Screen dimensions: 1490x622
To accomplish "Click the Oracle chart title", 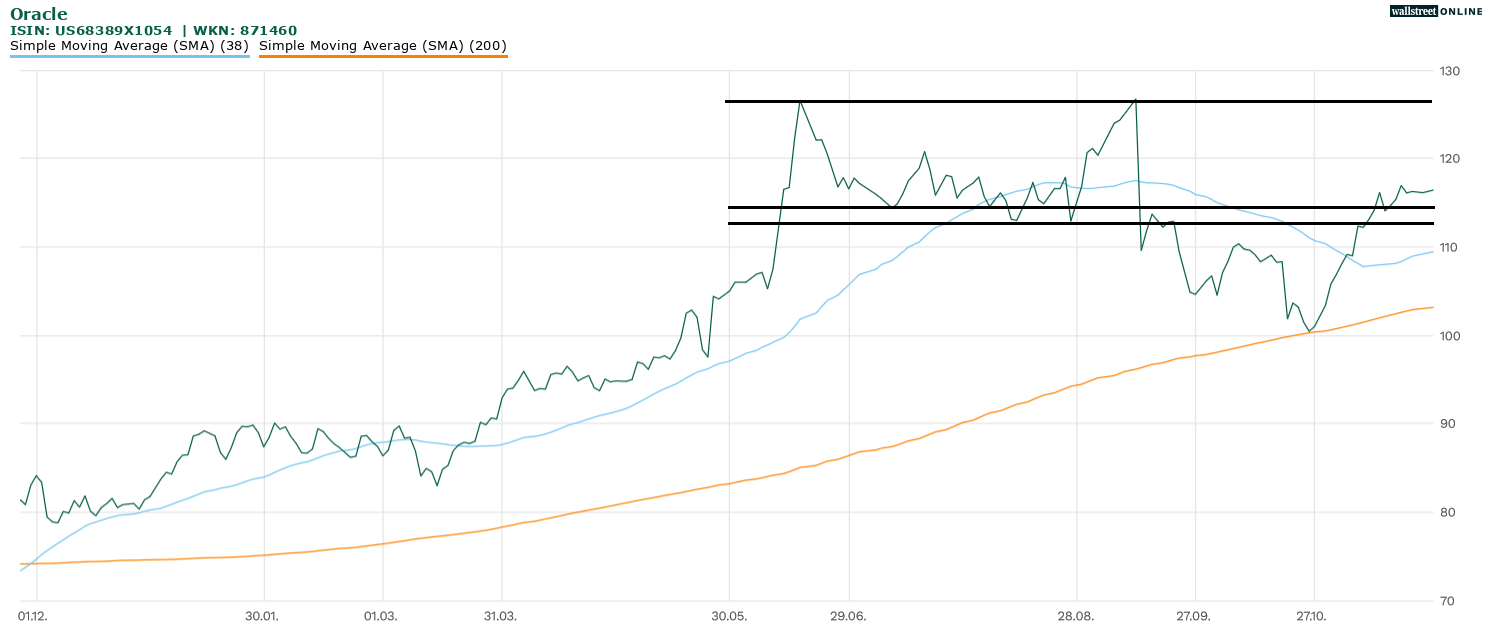I will 39,14.
